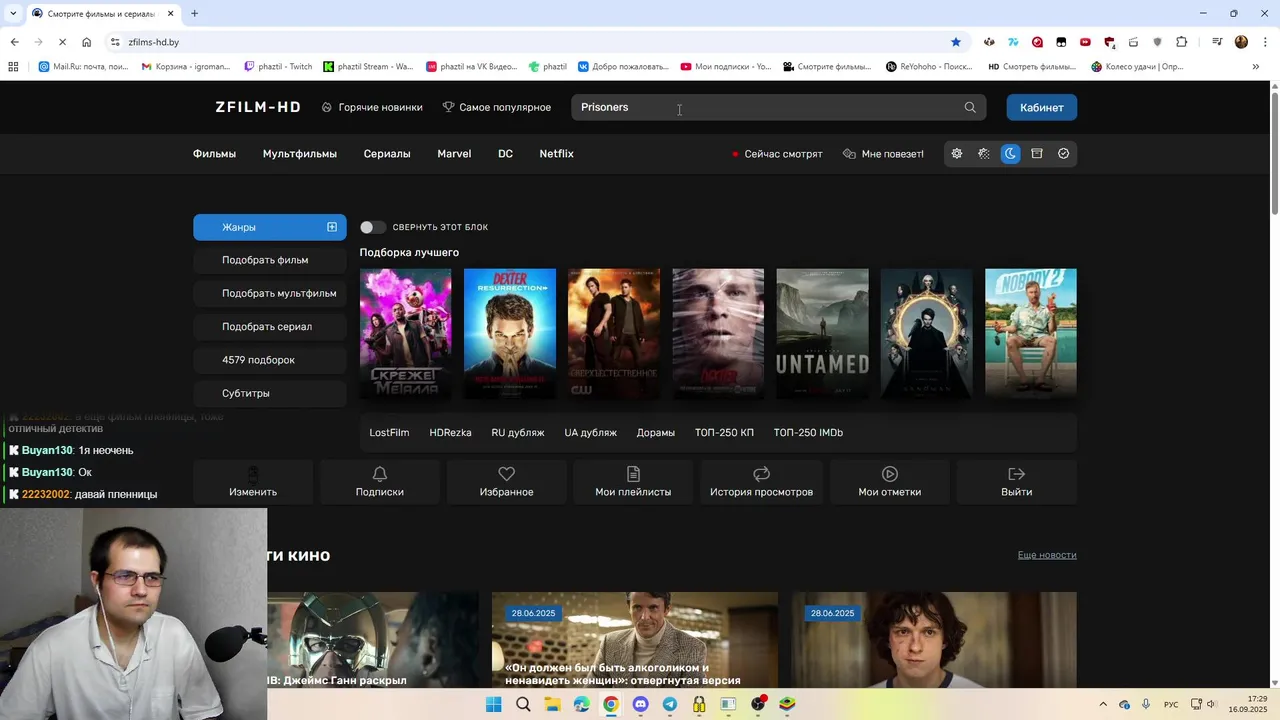
Task: Expand the hidden bookmarks chevron
Action: click(x=1256, y=67)
